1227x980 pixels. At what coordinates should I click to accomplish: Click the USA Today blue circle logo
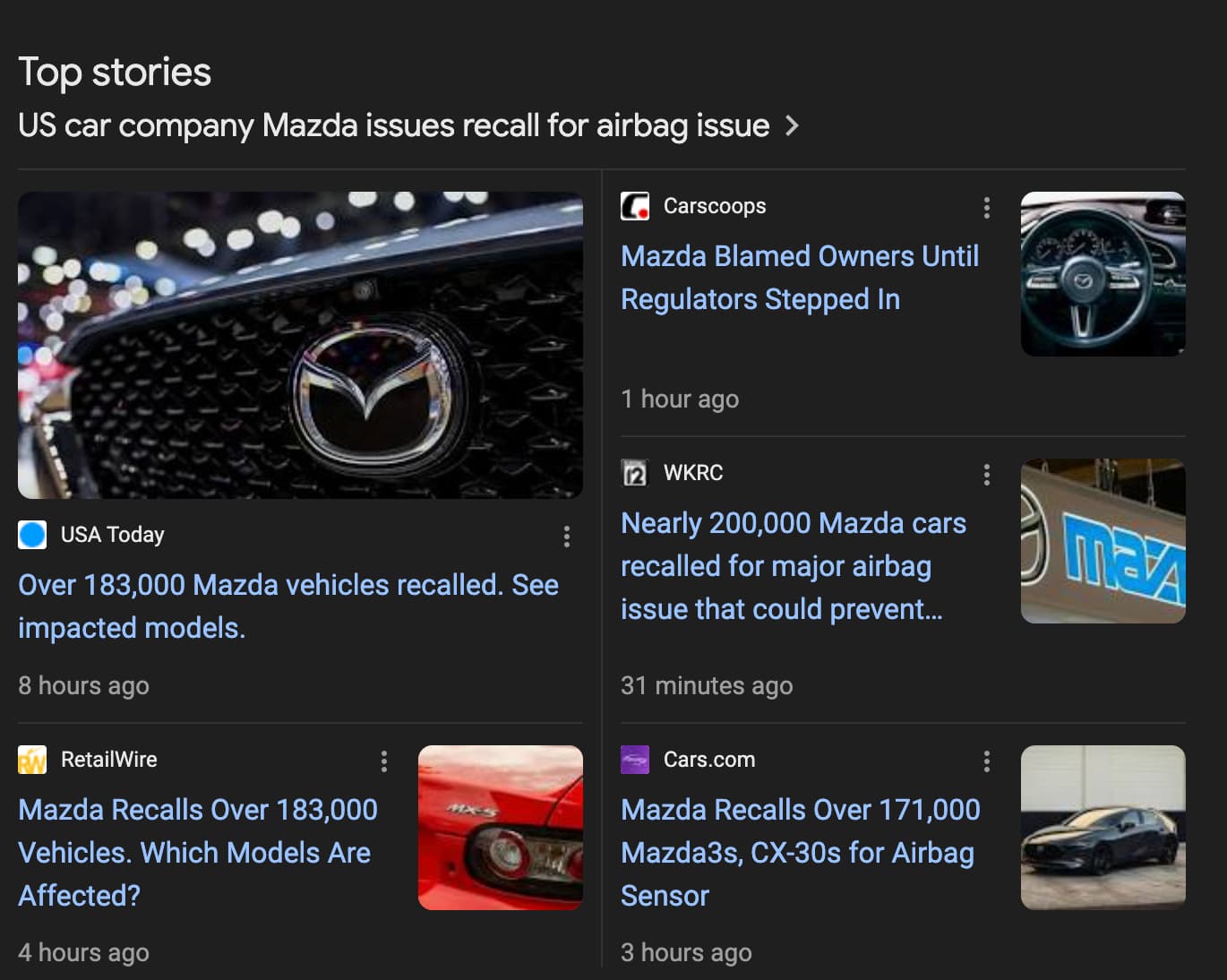tap(32, 535)
